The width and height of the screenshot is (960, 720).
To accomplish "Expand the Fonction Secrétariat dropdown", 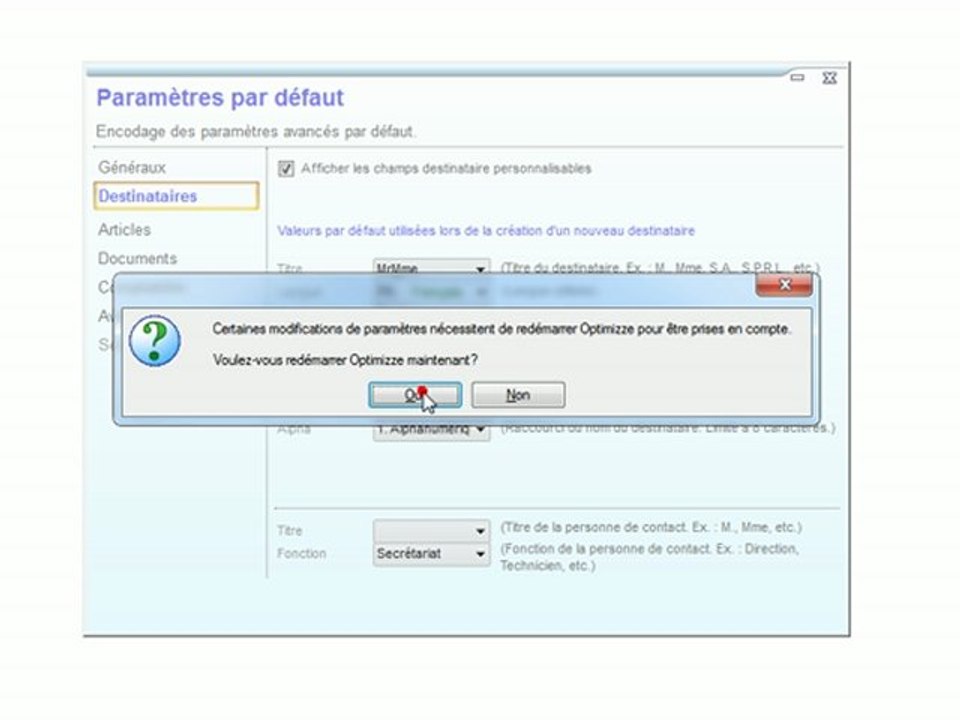I will coord(481,553).
